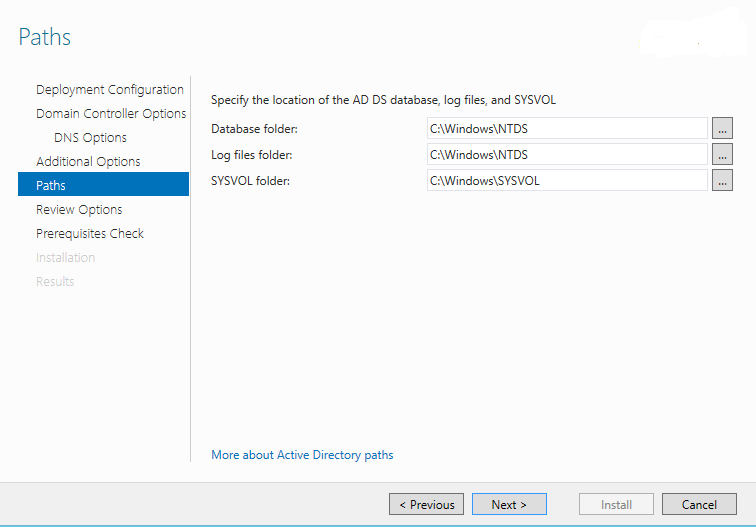Open the Prerequisites Check step

(90, 234)
